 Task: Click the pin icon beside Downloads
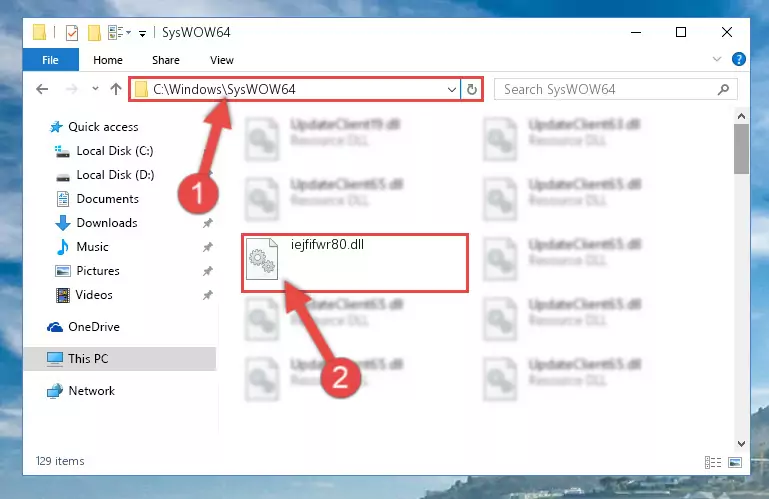tap(208, 223)
